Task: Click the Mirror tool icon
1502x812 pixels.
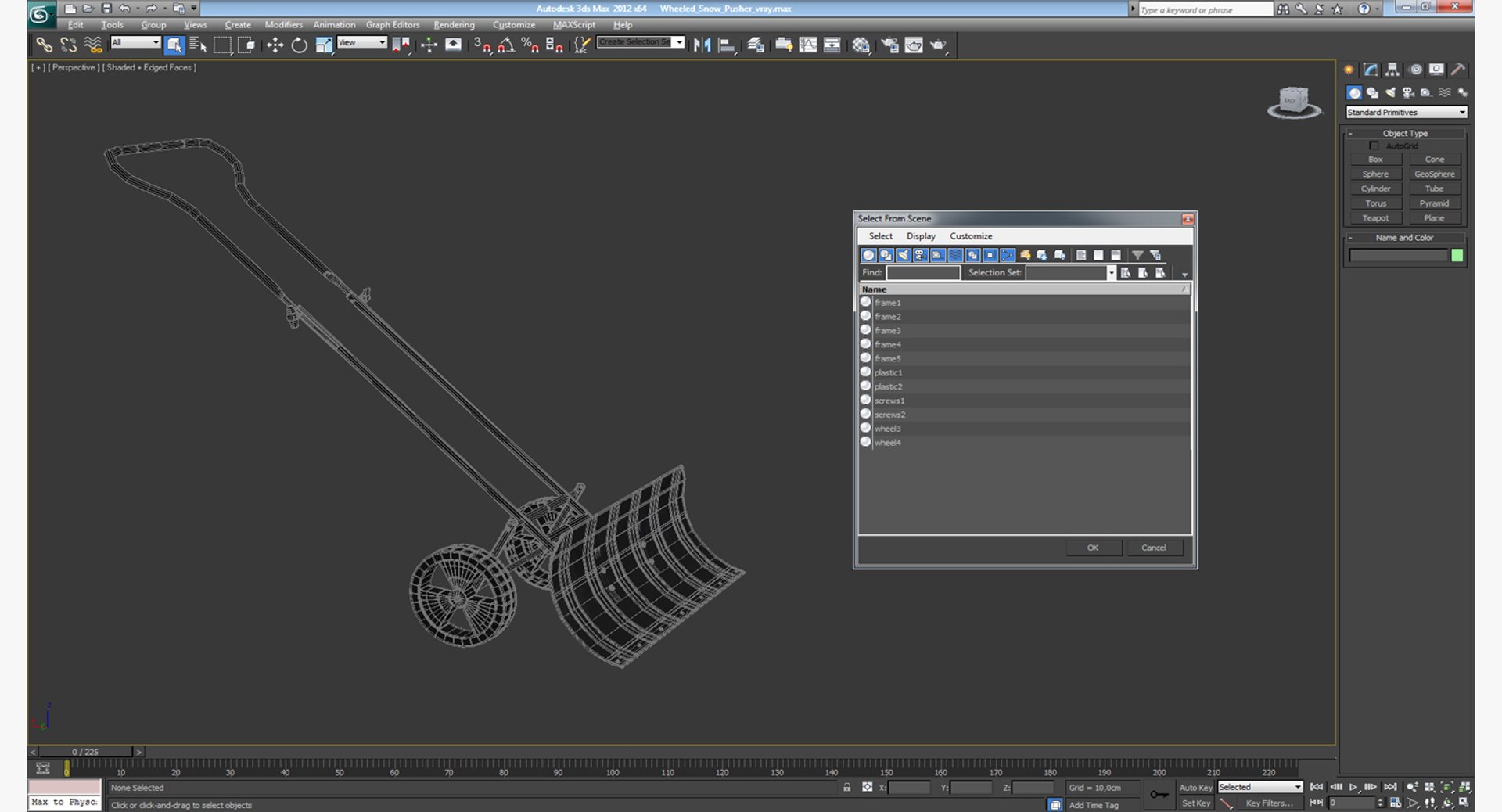Action: (702, 45)
